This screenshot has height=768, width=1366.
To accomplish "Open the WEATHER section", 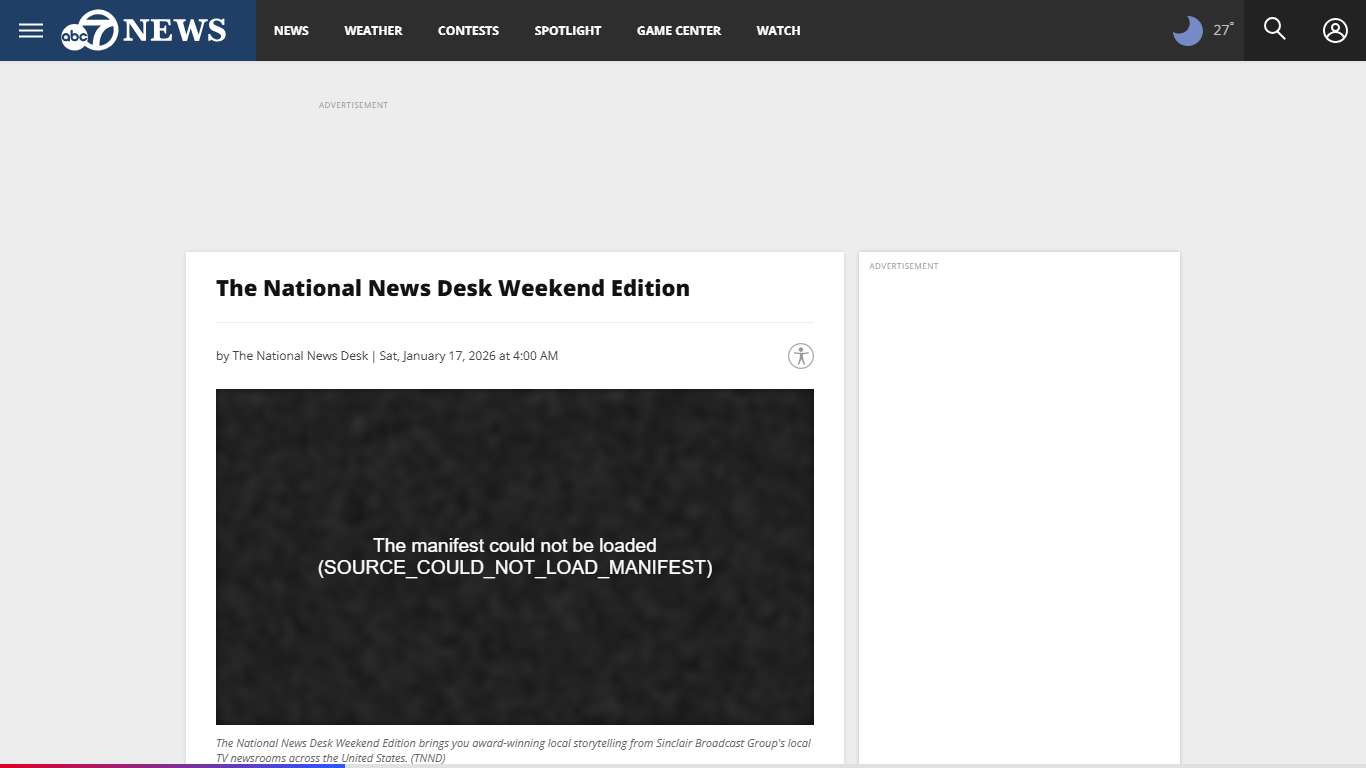I will 372,31.
